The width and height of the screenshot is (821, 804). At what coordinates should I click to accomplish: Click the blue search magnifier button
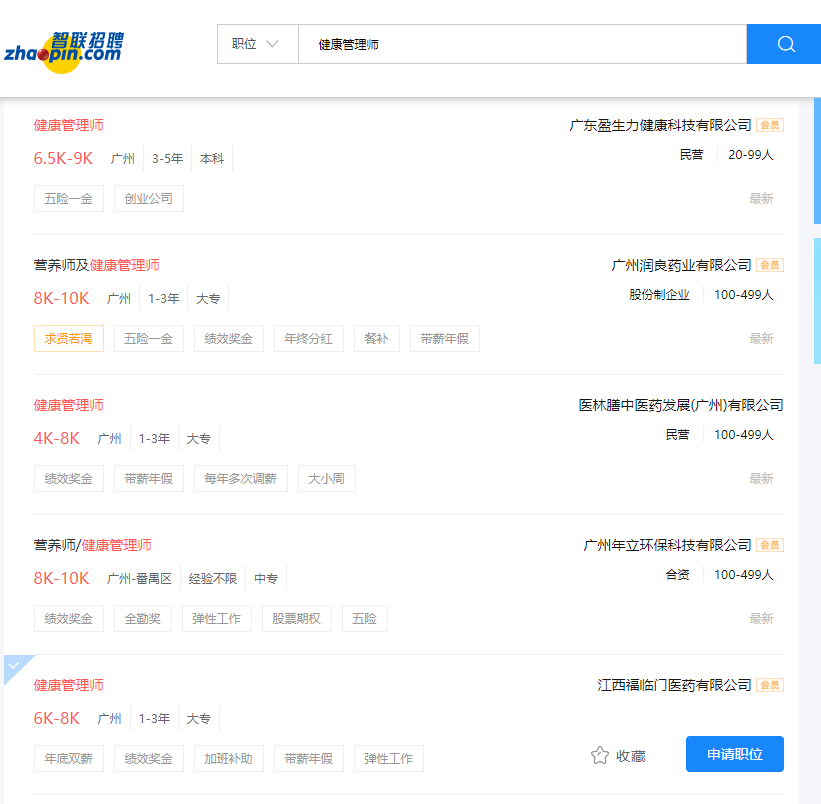(x=785, y=44)
